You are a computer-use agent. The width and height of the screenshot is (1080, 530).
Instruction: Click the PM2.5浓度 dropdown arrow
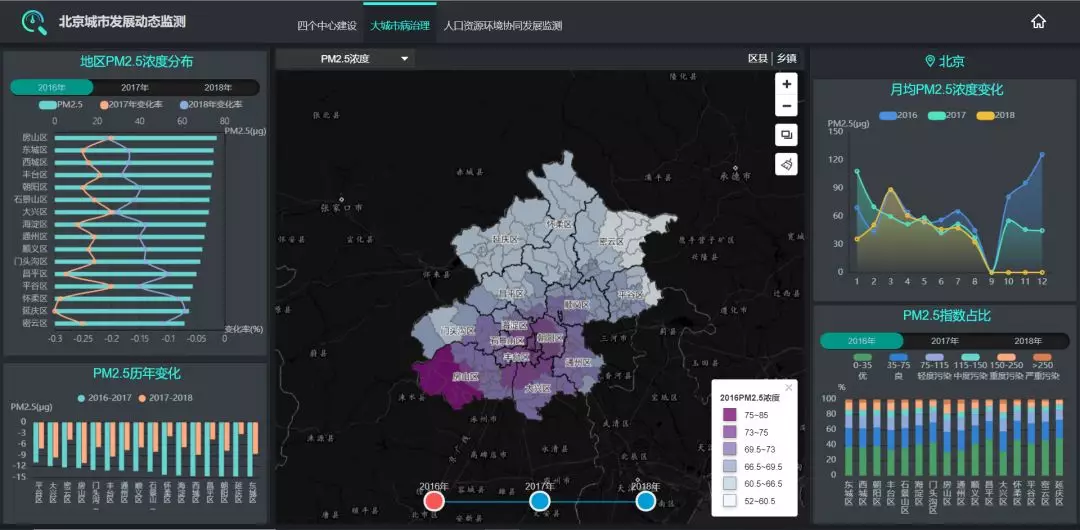coord(405,59)
